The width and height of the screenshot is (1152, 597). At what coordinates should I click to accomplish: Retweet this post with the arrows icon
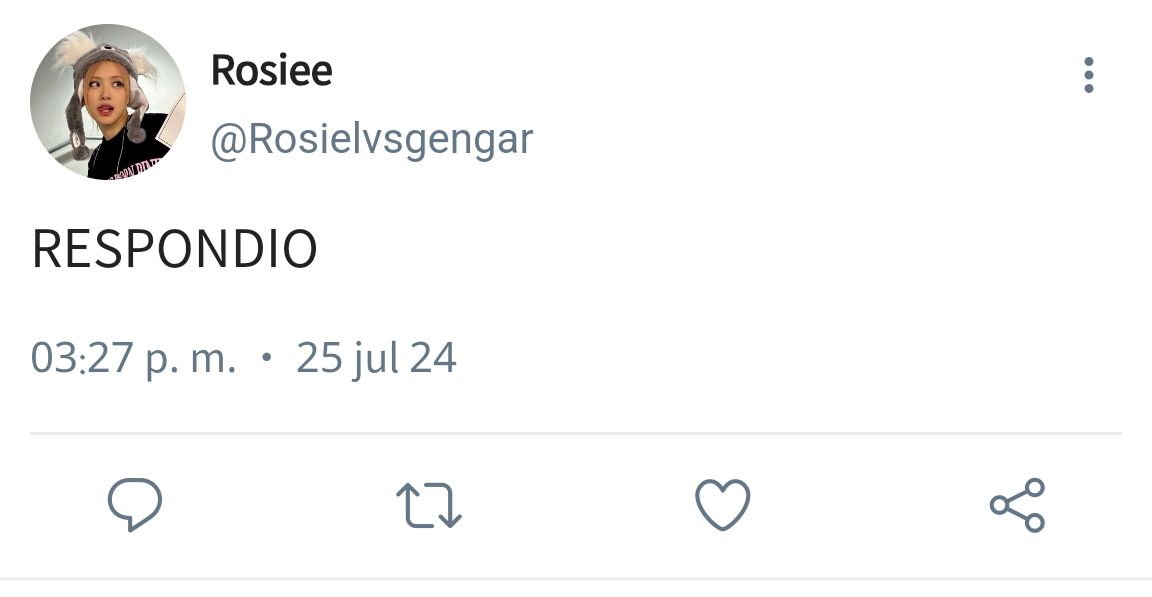pos(429,505)
